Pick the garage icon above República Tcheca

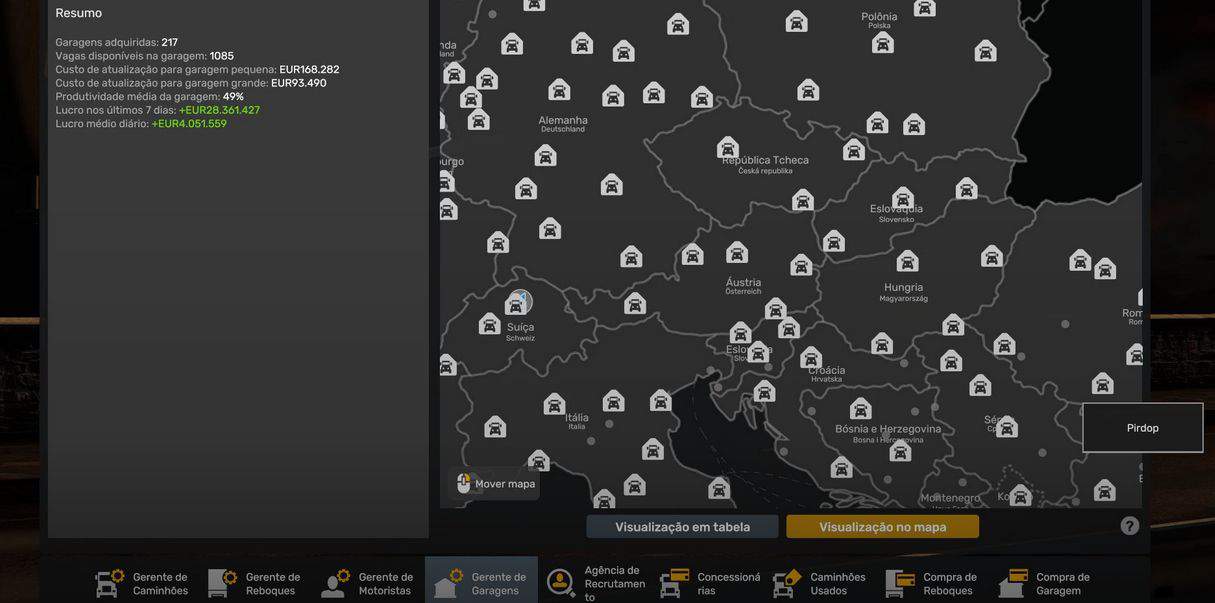(x=728, y=148)
